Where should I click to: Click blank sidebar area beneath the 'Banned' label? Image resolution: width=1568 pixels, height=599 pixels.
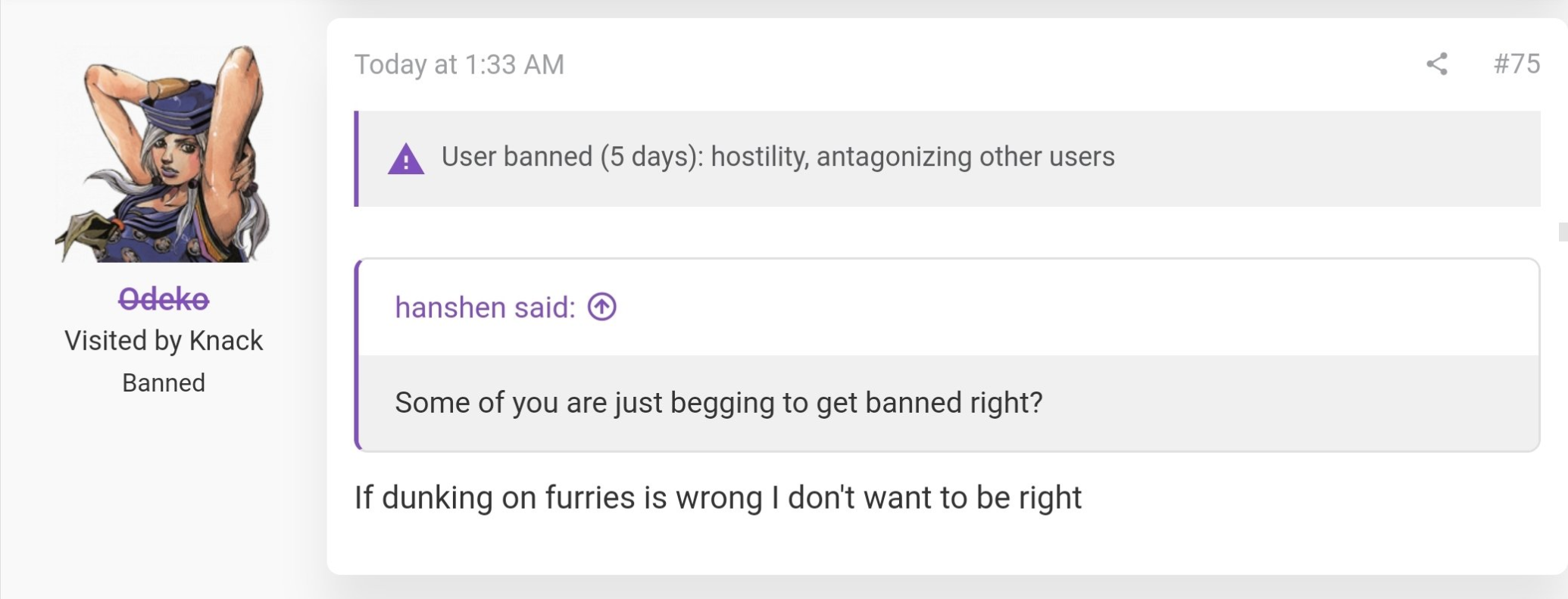point(164,492)
